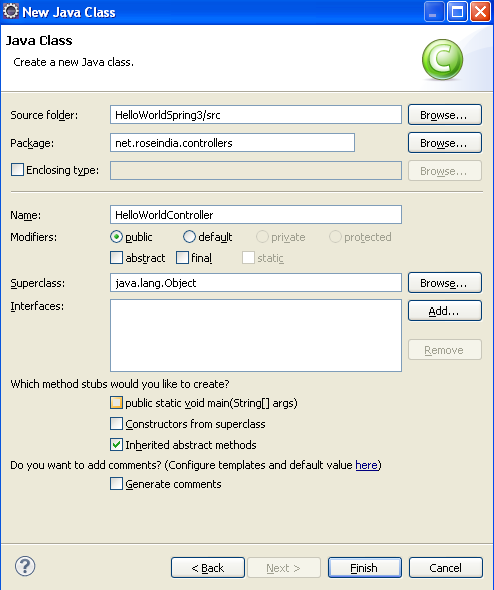Image resolution: width=494 pixels, height=590 pixels.
Task: Click the Eclipse icon in title bar
Action: point(11,11)
